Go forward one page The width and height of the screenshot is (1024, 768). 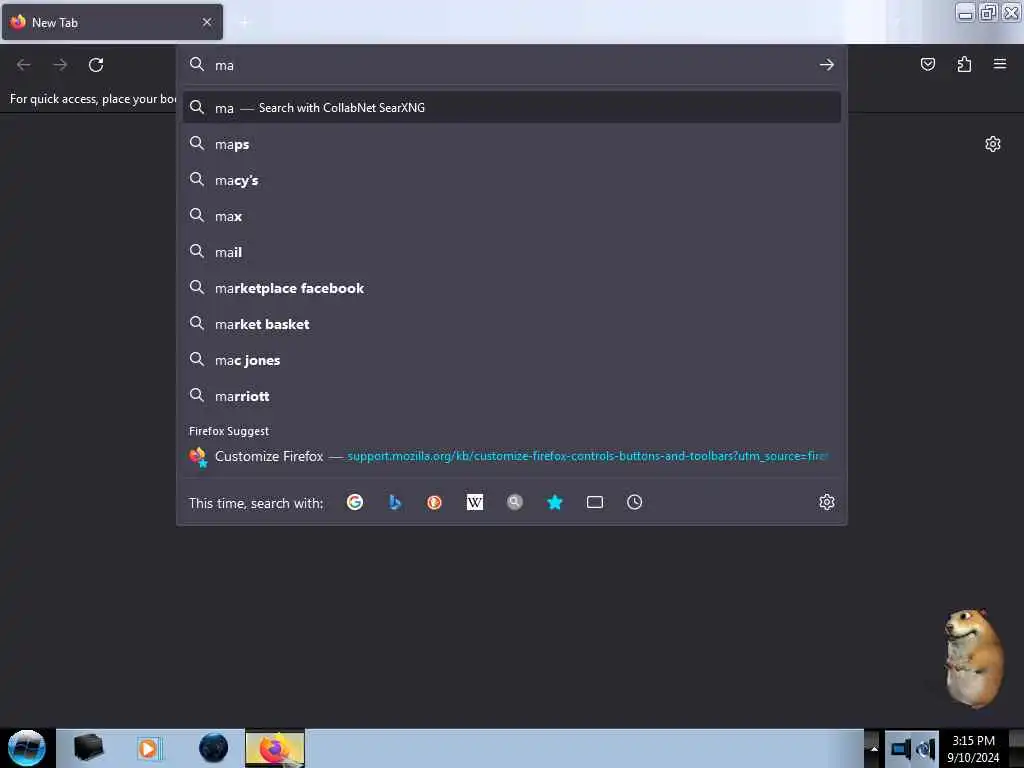click(x=60, y=65)
